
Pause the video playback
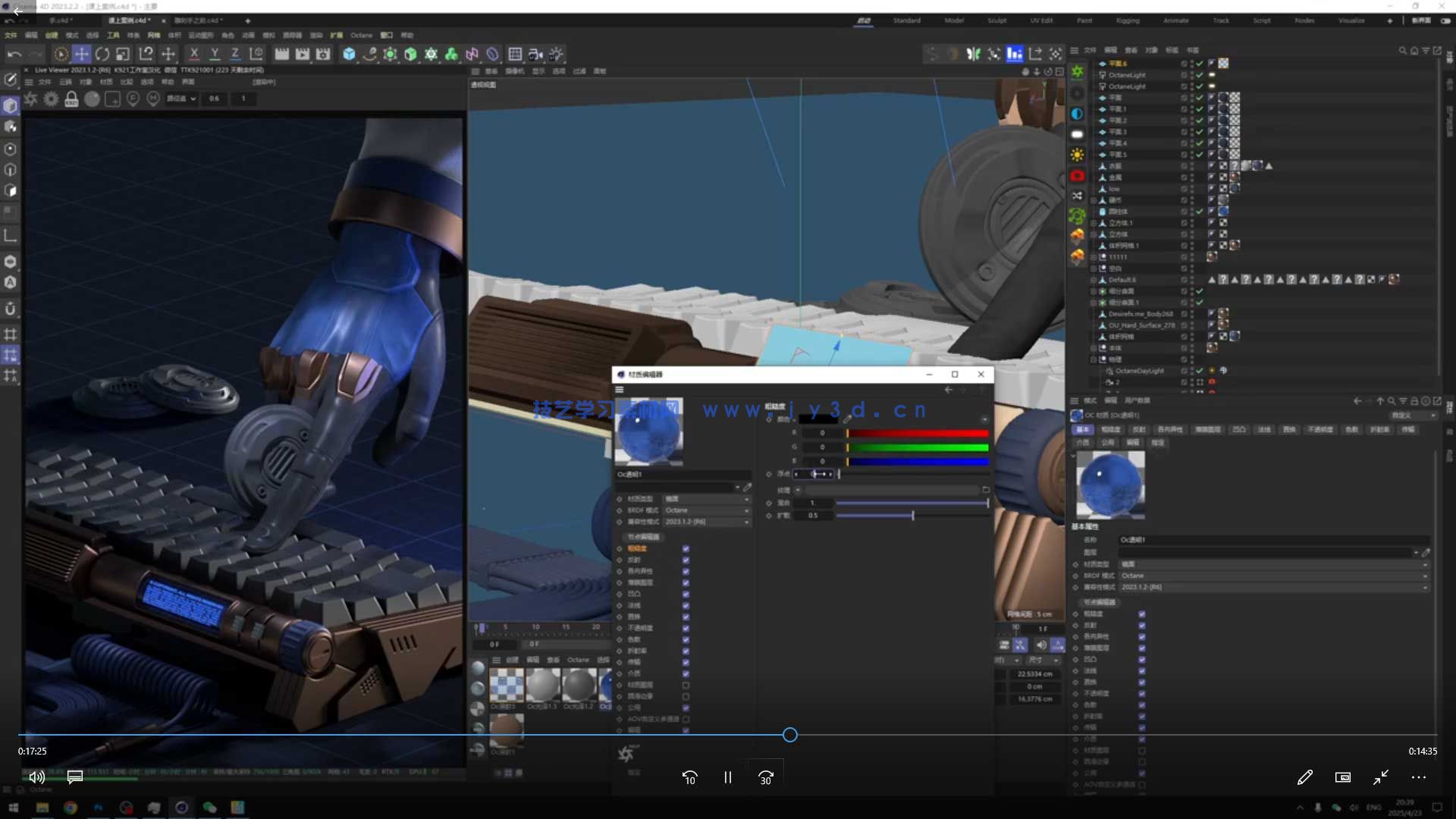pos(727,777)
